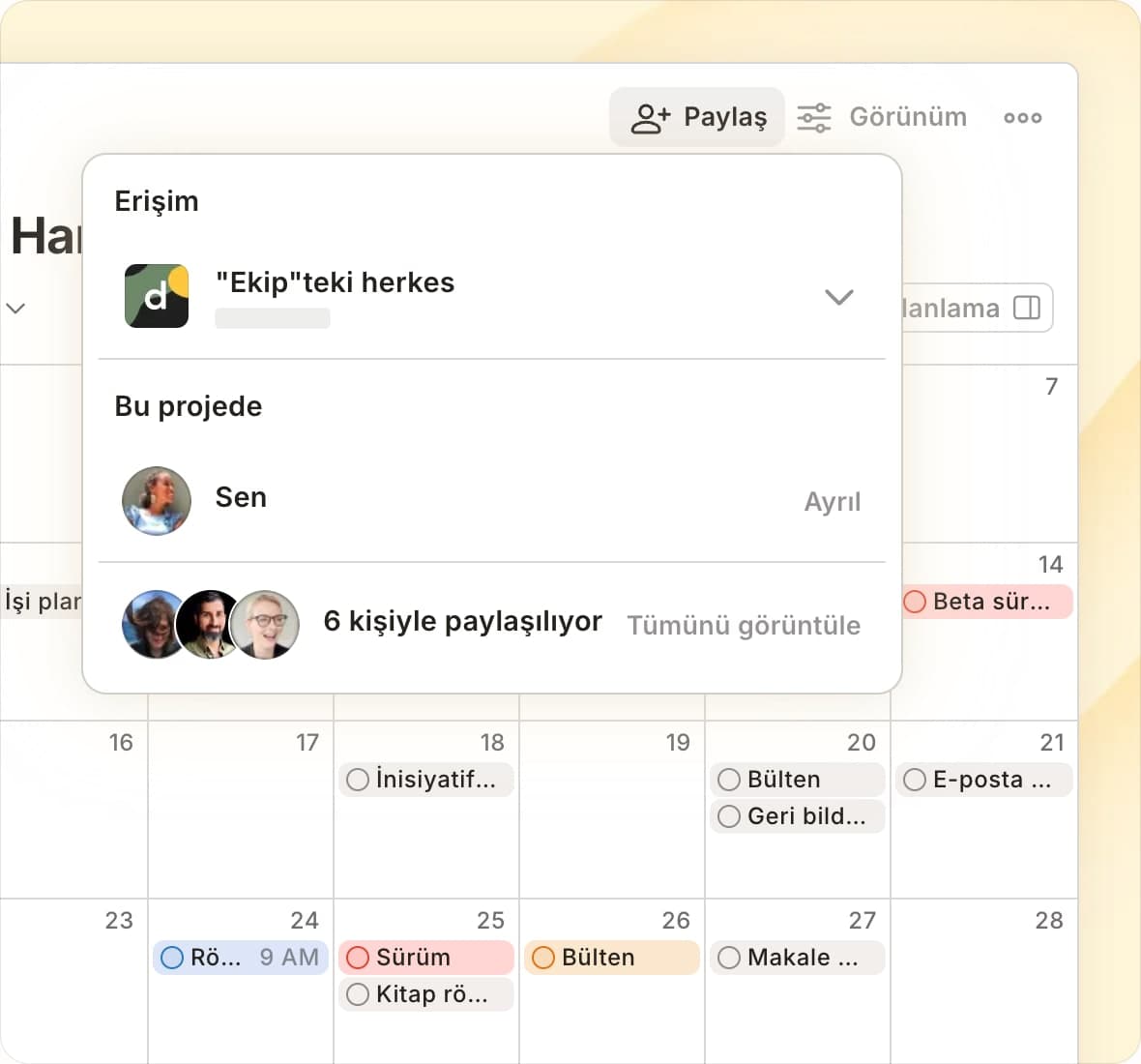Expand the "Ekip"teki herkes access dropdown
This screenshot has width=1141, height=1064.
coord(838,297)
